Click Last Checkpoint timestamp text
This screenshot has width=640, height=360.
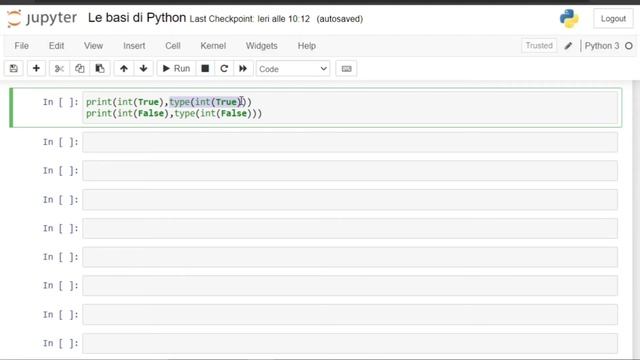click(250, 19)
